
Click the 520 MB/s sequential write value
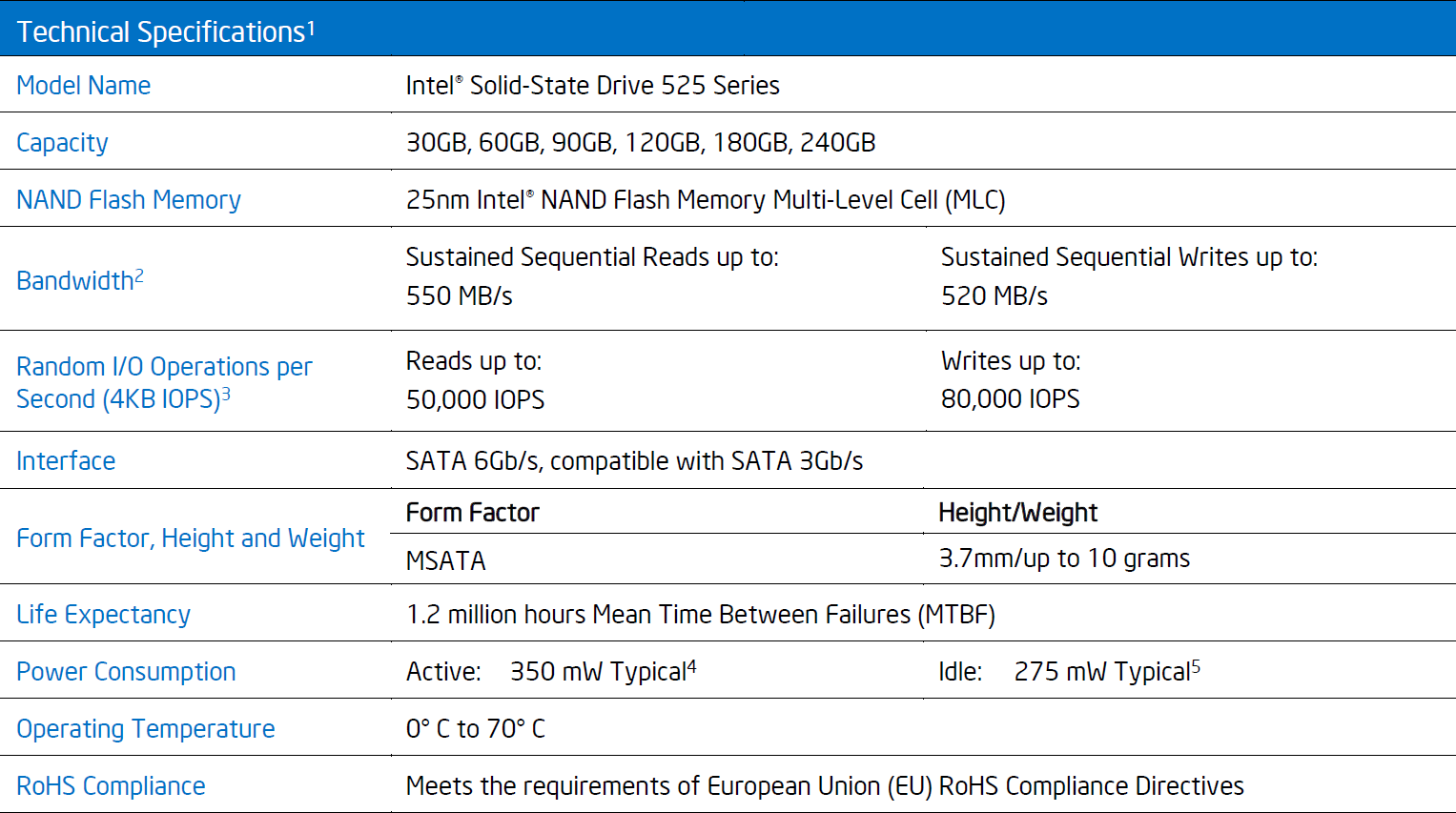pyautogui.click(x=994, y=296)
